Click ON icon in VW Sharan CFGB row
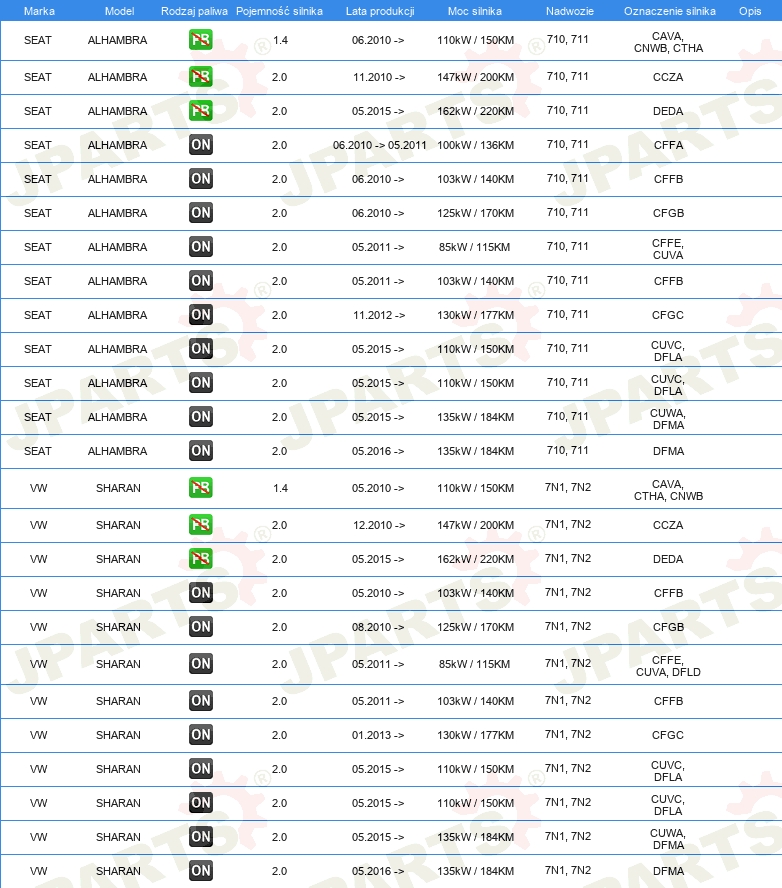Image resolution: width=782 pixels, height=888 pixels. (x=200, y=626)
